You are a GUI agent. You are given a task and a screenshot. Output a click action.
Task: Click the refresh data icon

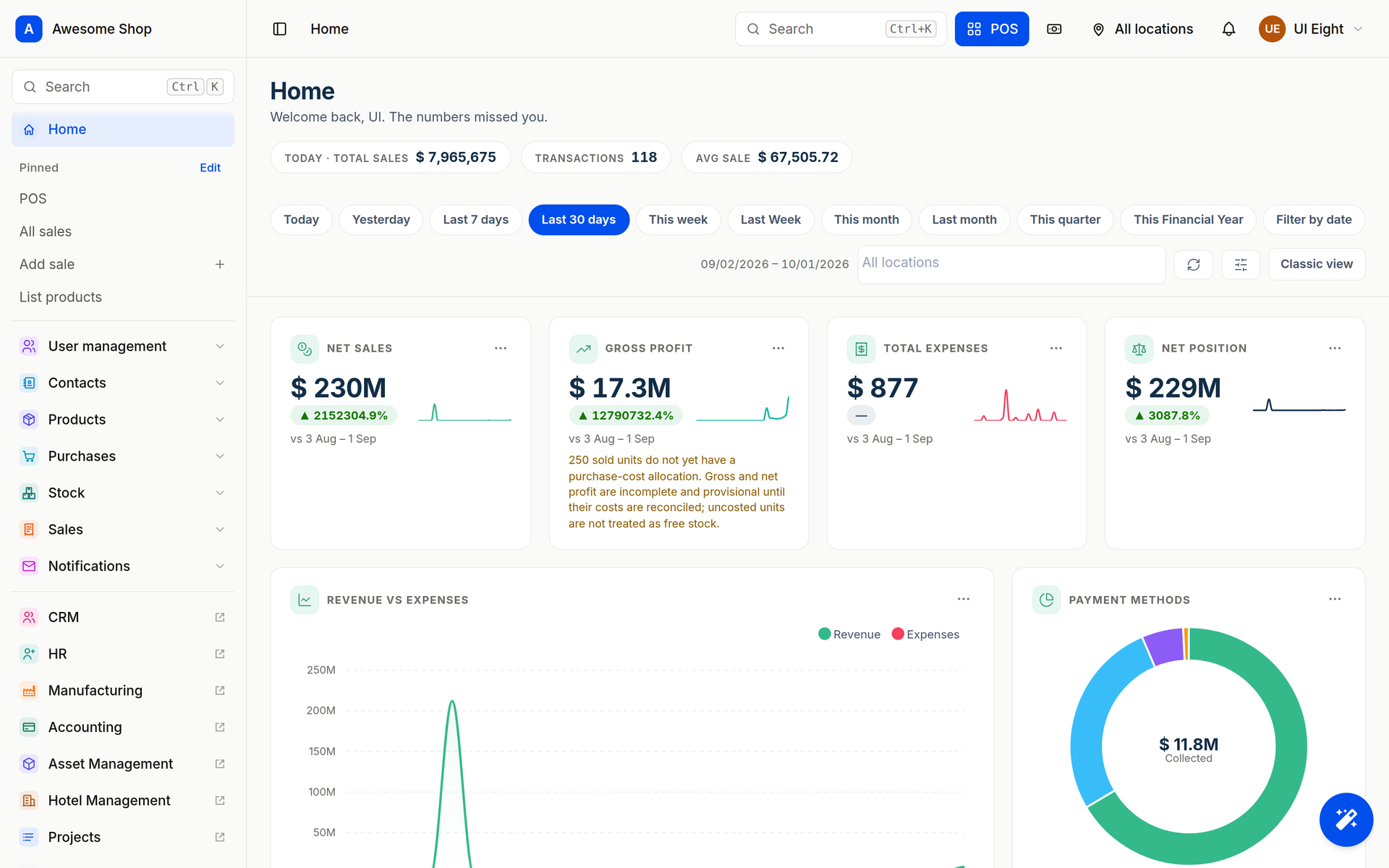click(1194, 264)
